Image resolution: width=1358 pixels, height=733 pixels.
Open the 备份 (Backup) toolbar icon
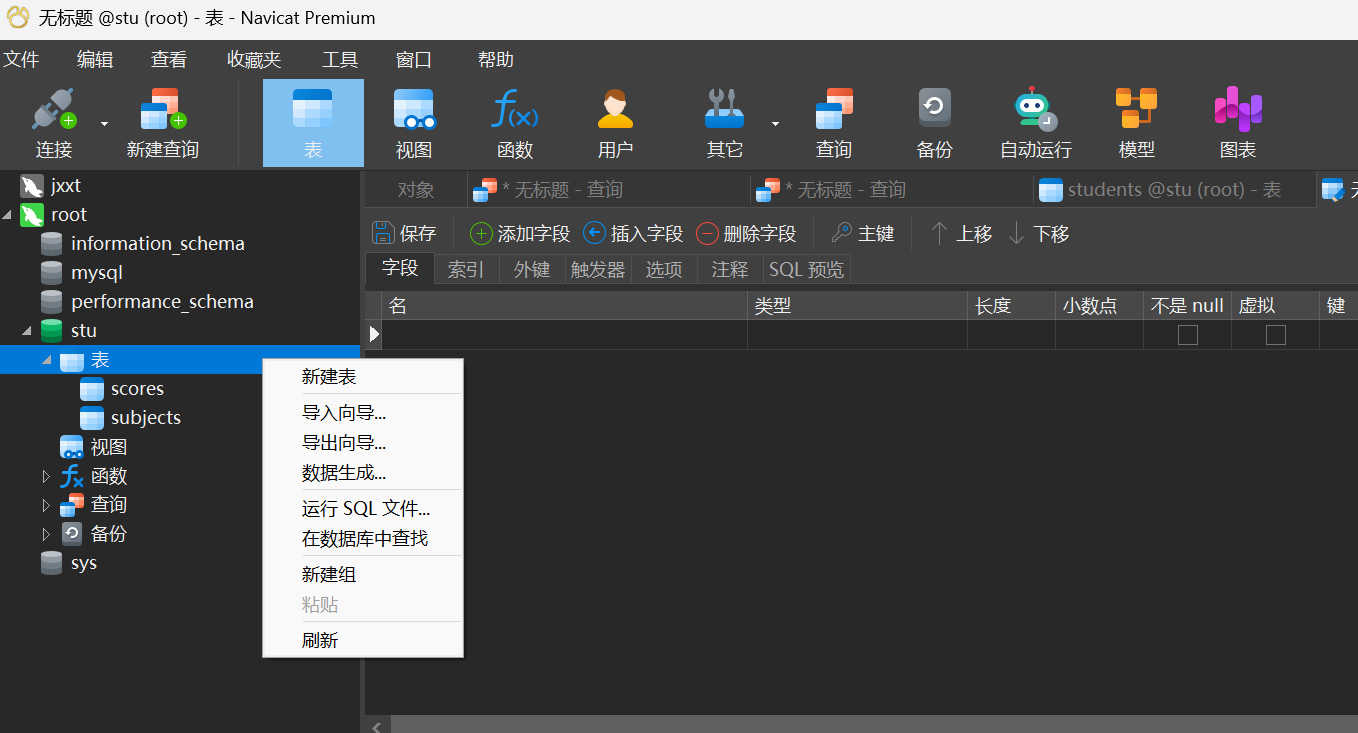[x=934, y=108]
